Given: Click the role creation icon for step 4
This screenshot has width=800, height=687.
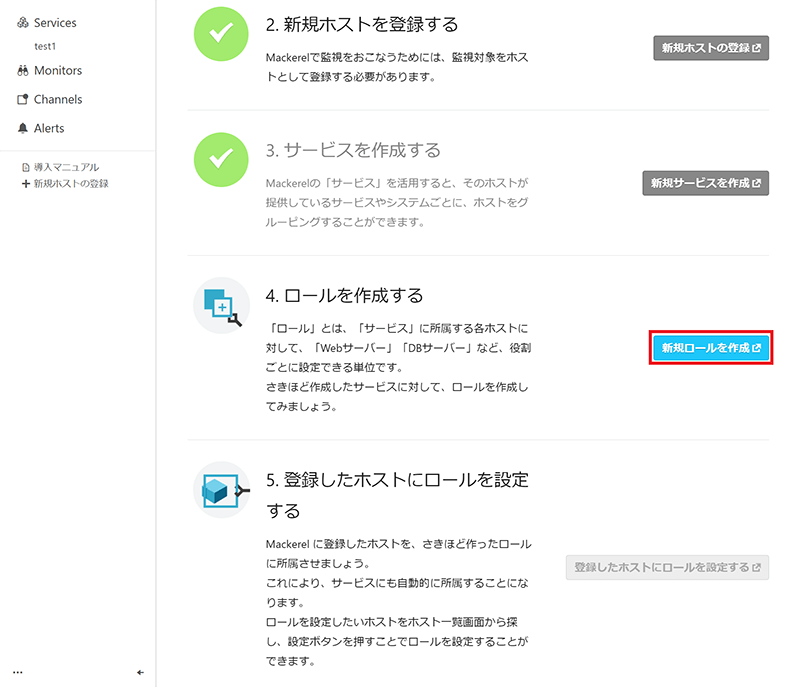Looking at the screenshot, I should 221,305.
